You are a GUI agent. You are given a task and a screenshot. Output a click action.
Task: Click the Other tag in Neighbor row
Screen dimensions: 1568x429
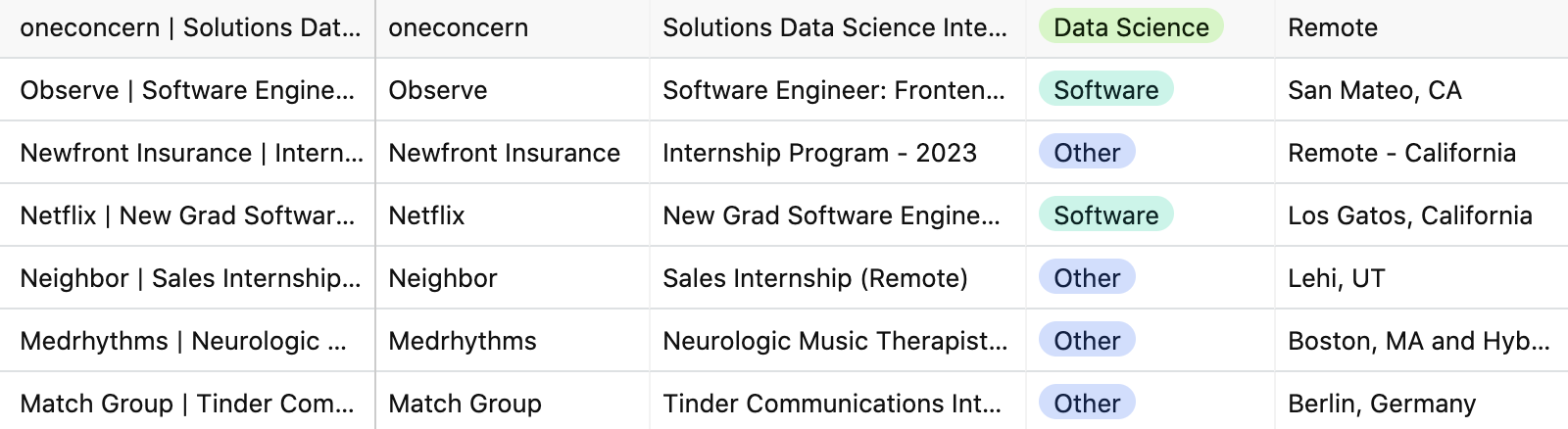1087,278
